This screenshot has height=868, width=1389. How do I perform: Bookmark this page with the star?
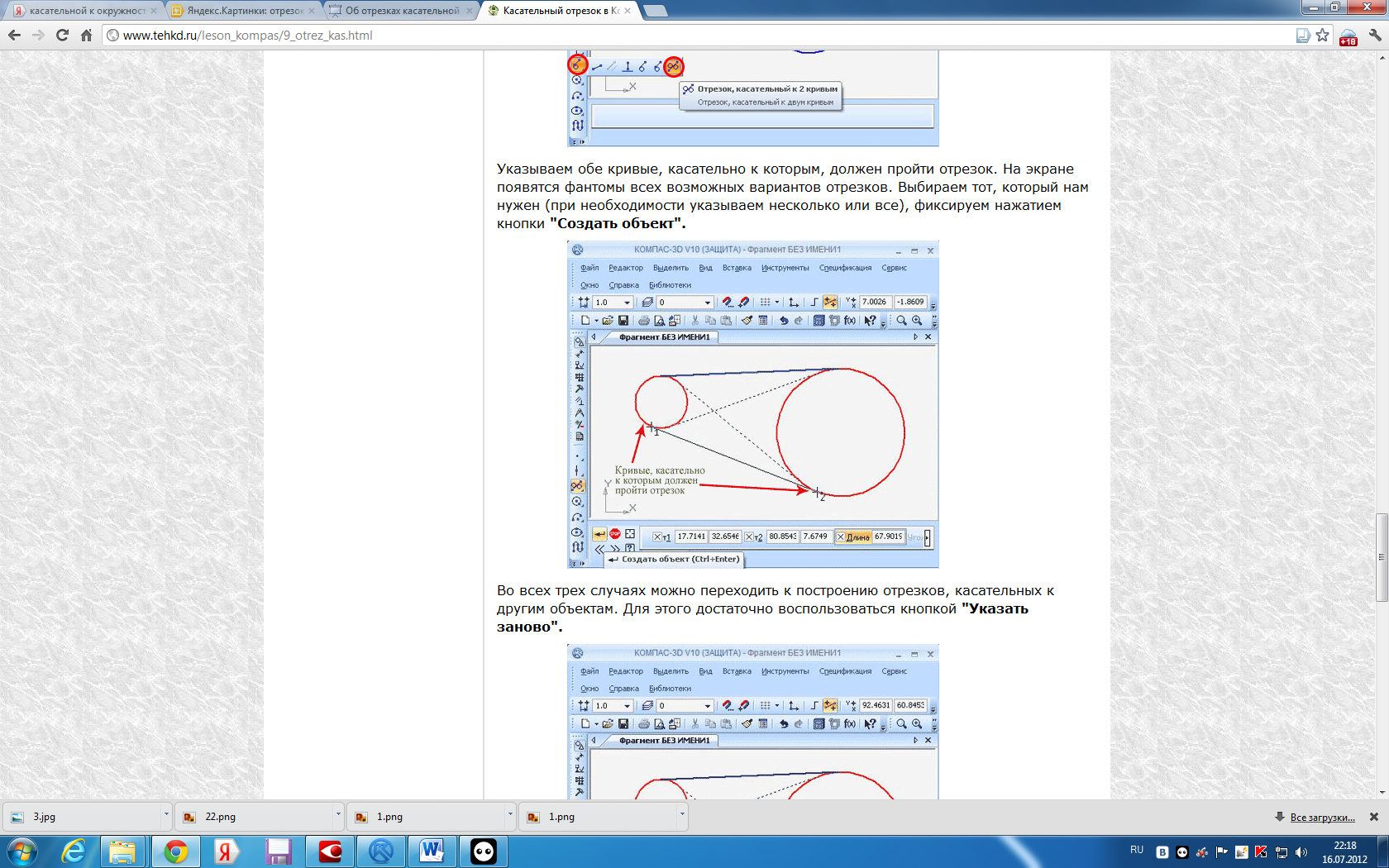click(x=1323, y=36)
